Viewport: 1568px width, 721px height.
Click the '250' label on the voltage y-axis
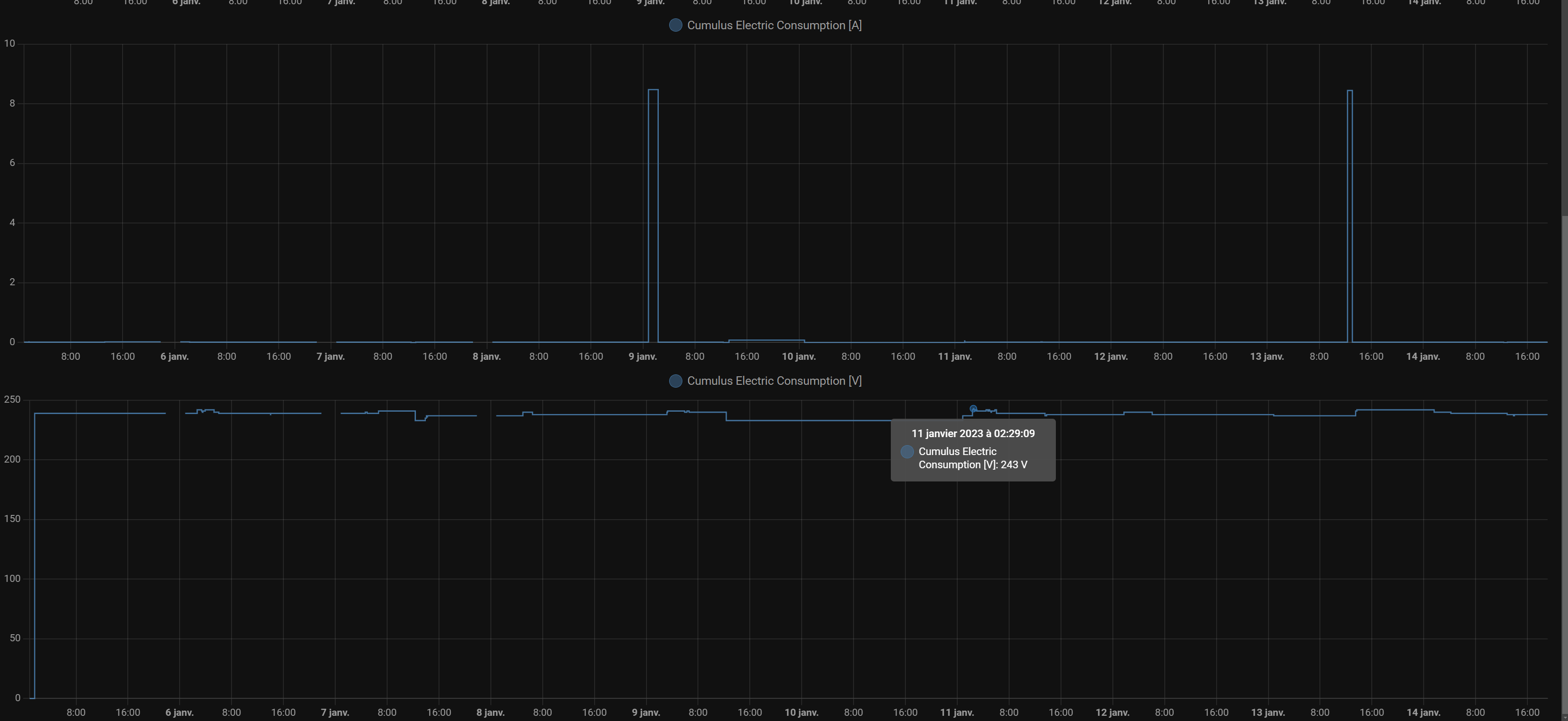(x=12, y=400)
